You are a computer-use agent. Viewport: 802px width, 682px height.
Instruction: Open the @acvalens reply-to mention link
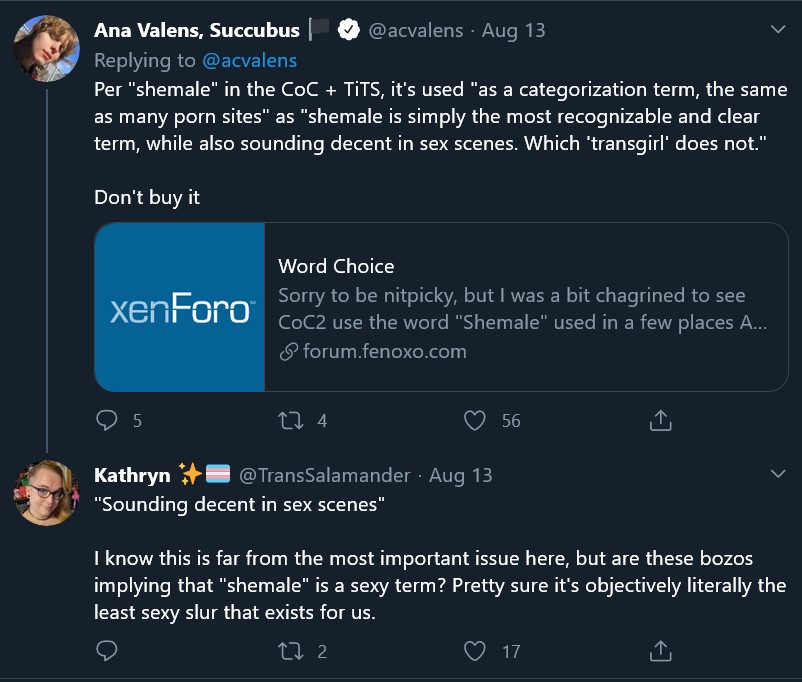[250, 60]
